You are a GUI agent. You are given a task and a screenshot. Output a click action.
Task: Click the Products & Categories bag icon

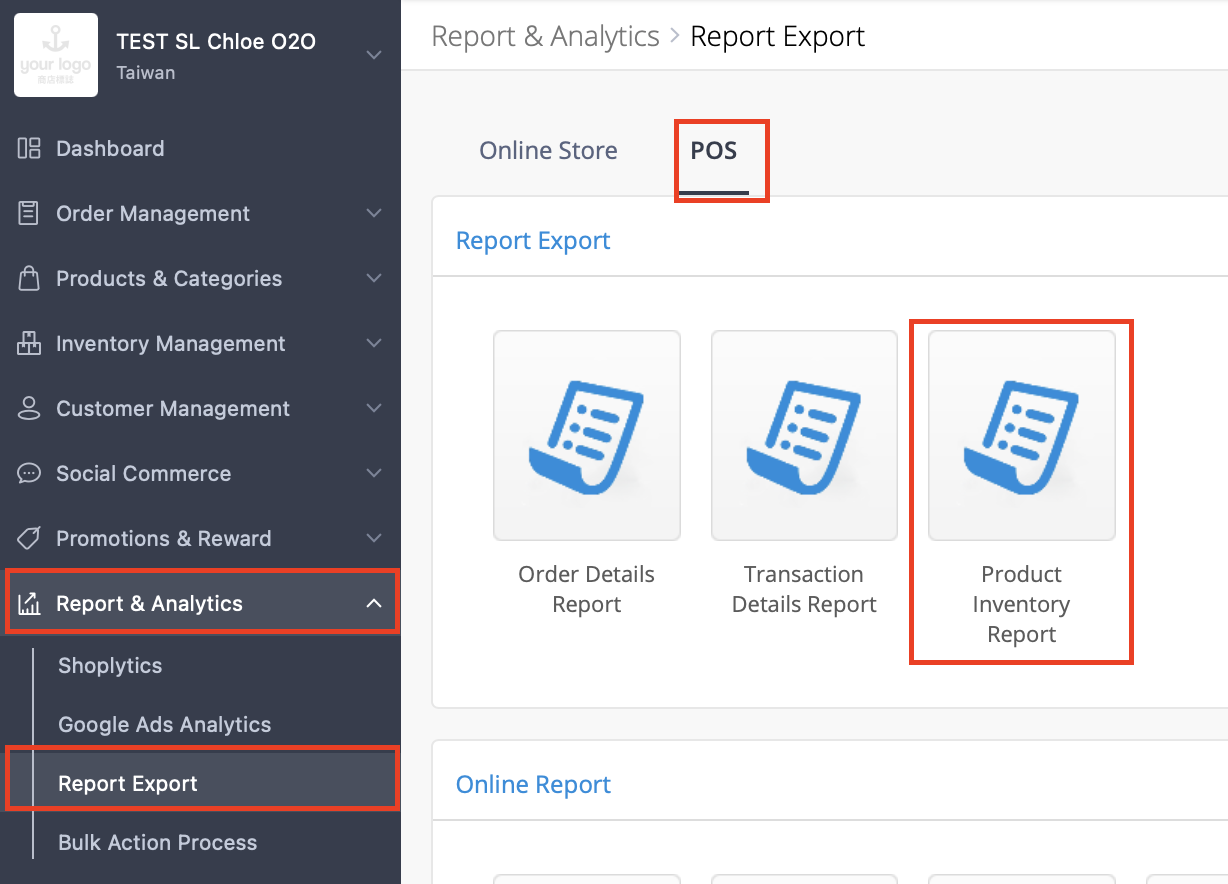[29, 279]
